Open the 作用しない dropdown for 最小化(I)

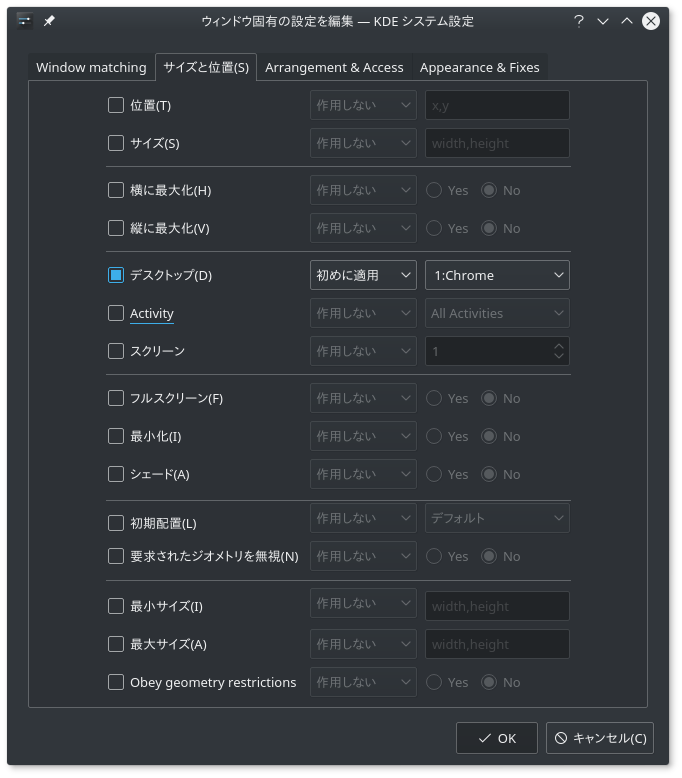363,437
